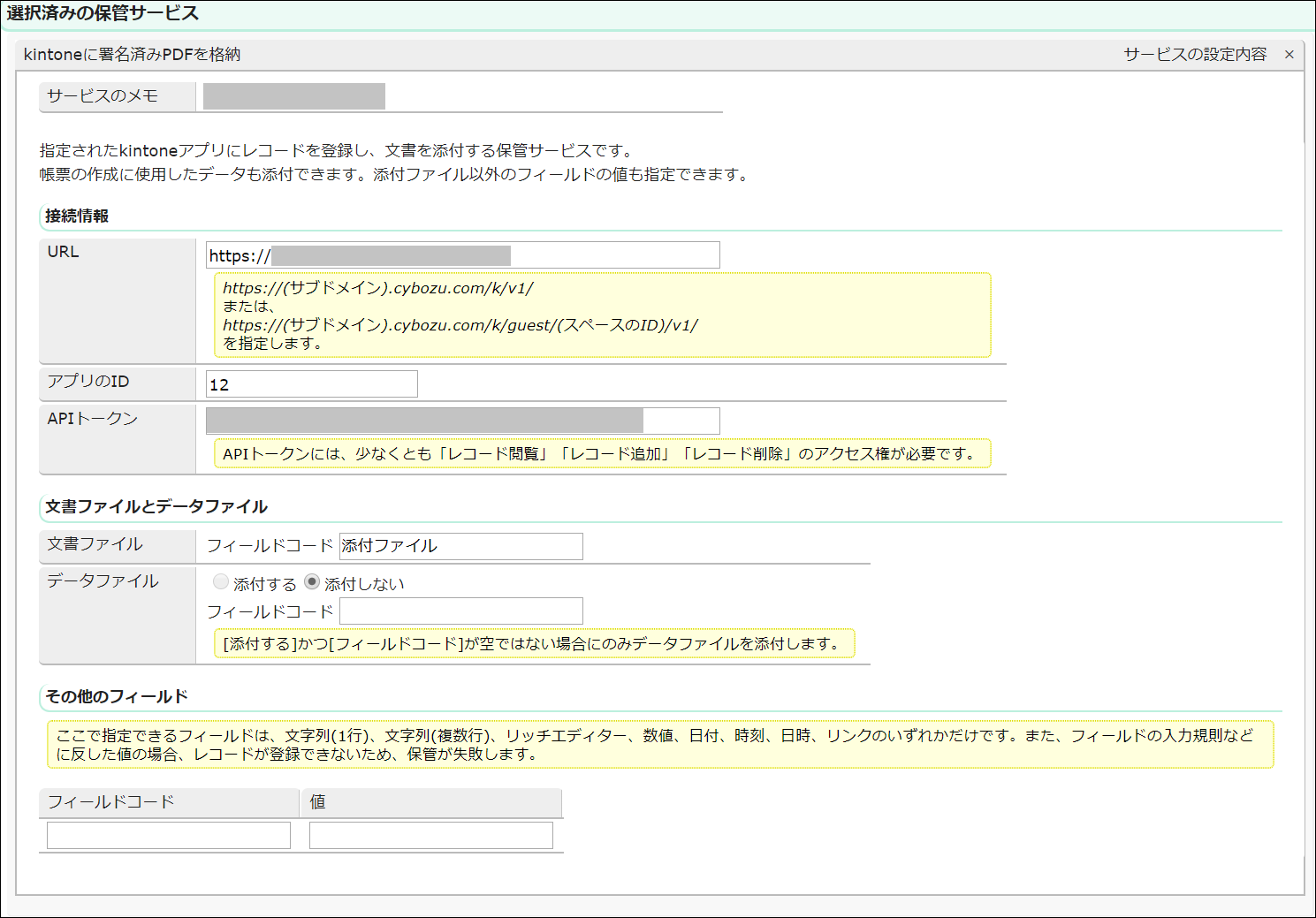Image resolution: width=1316 pixels, height=918 pixels.
Task: Click the アプリのID field showing 12
Action: tap(311, 383)
